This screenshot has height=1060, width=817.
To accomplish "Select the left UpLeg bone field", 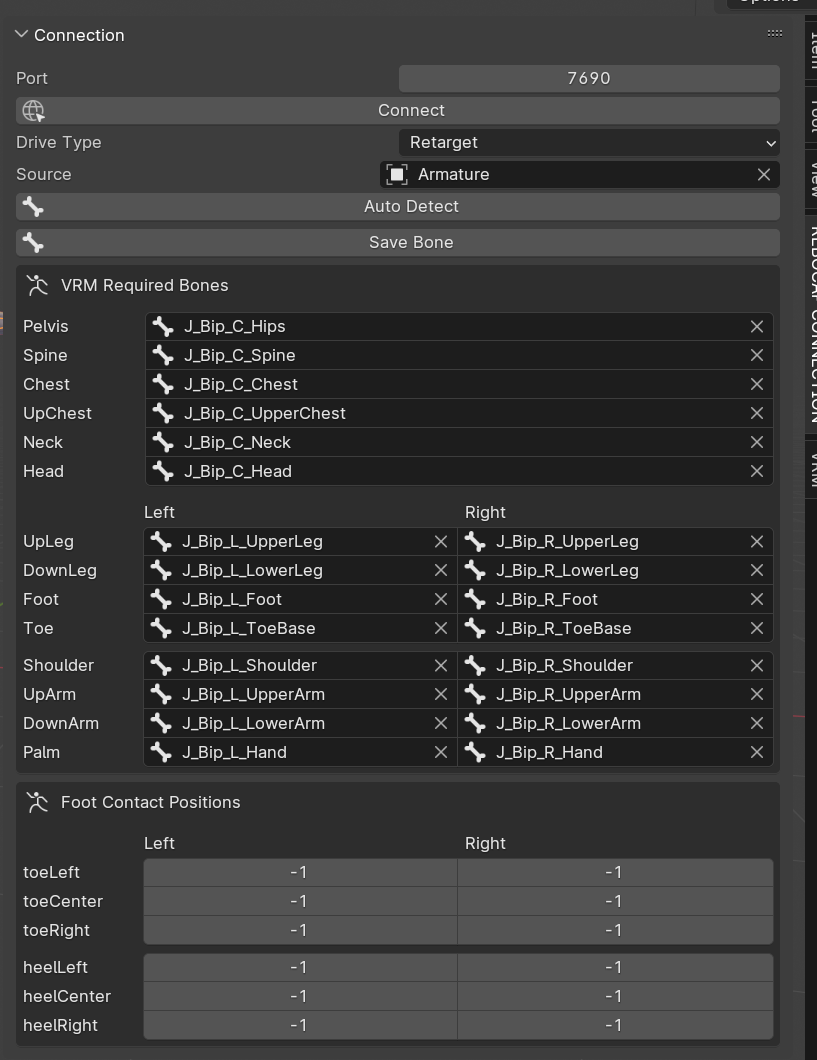I will pos(290,541).
